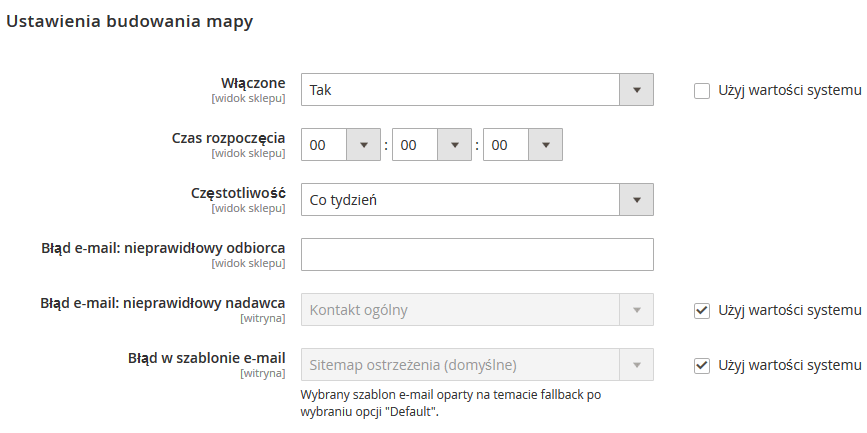
Task: Click the hours arrow in Czas rozpoczęcia
Action: point(363,145)
